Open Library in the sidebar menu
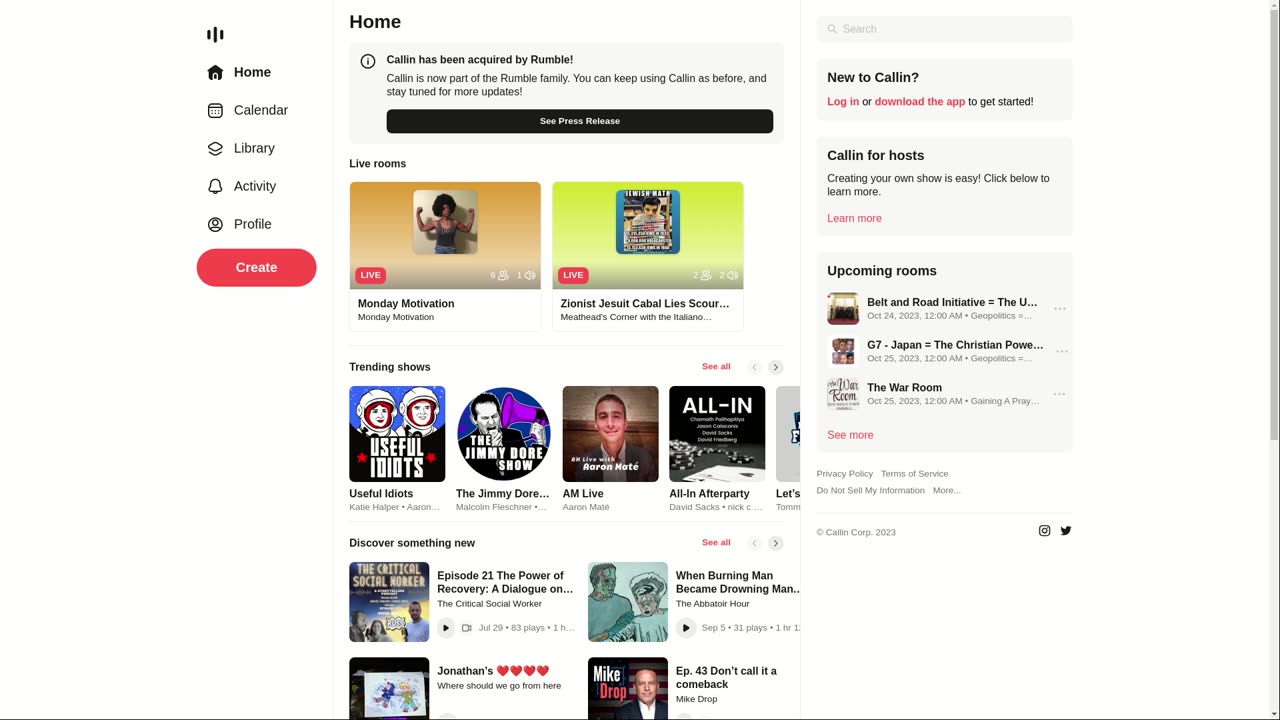Screen dimensions: 1280x720 [256, 148]
